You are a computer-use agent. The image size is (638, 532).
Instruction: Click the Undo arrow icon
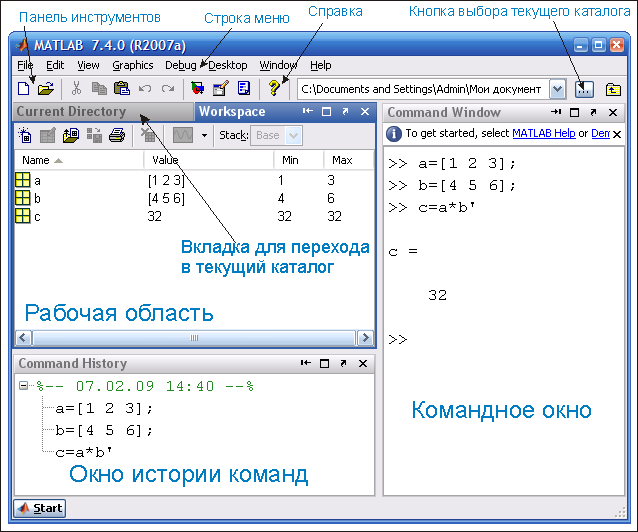145,88
